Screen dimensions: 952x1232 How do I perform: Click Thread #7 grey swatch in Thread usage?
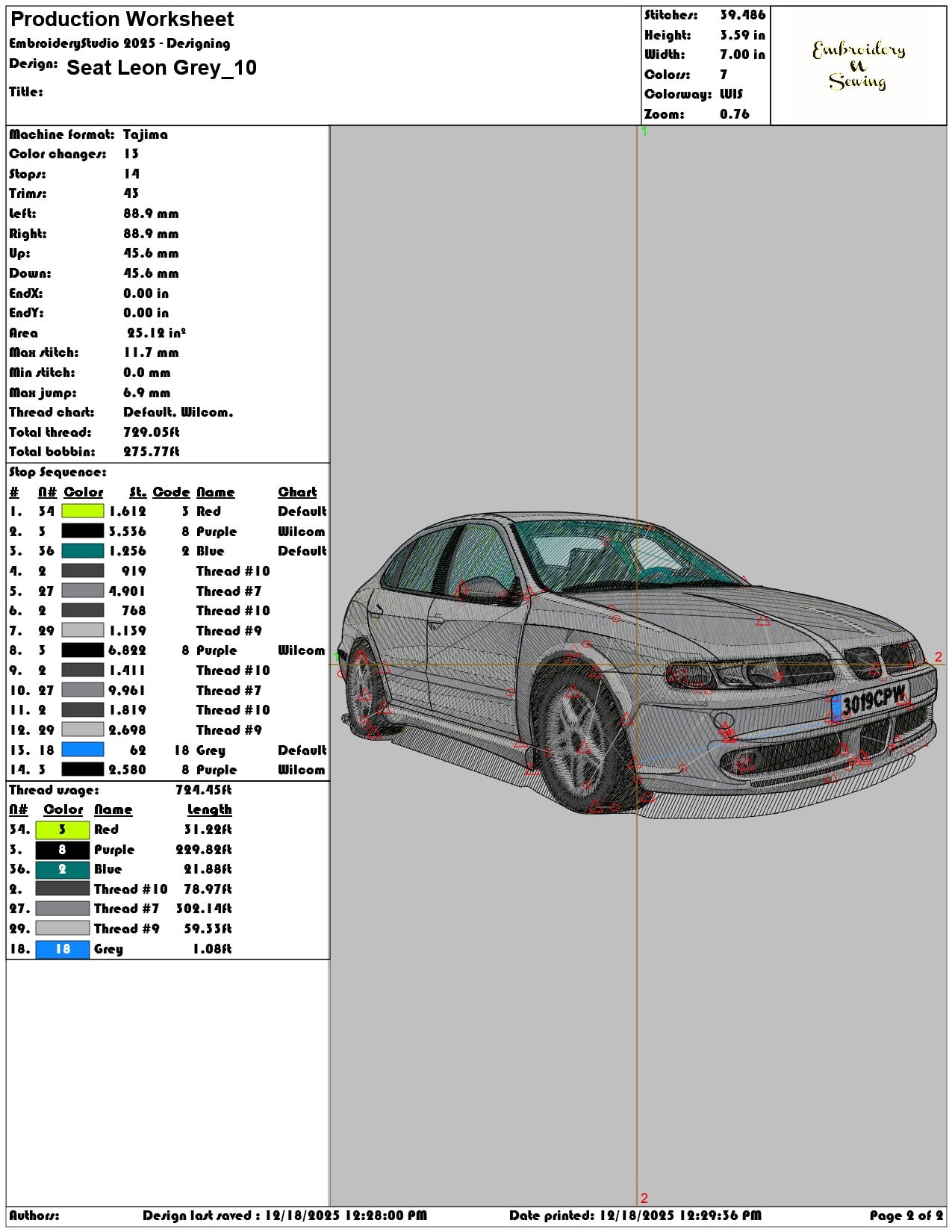pyautogui.click(x=62, y=909)
